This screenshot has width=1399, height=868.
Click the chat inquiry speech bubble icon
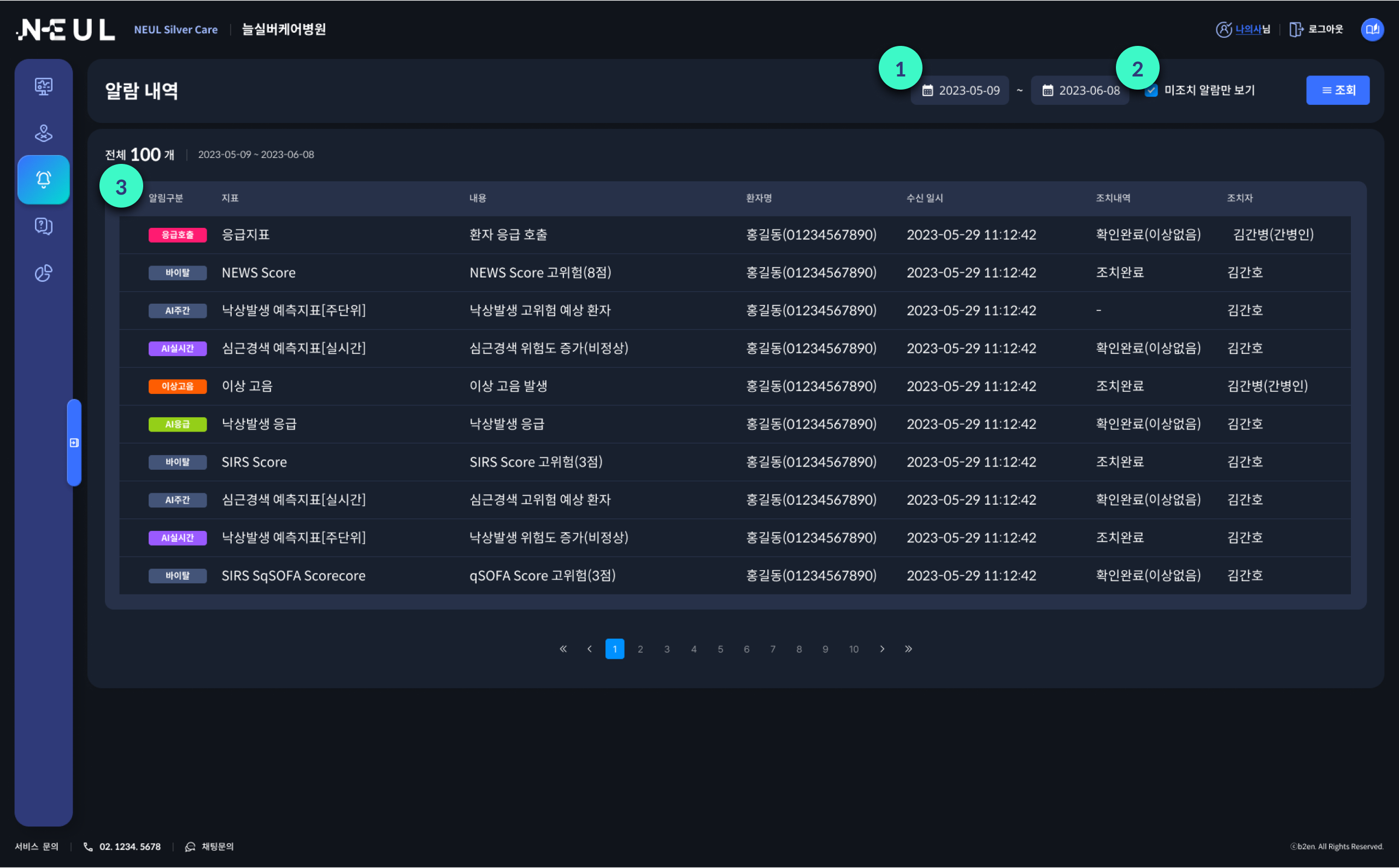190,847
